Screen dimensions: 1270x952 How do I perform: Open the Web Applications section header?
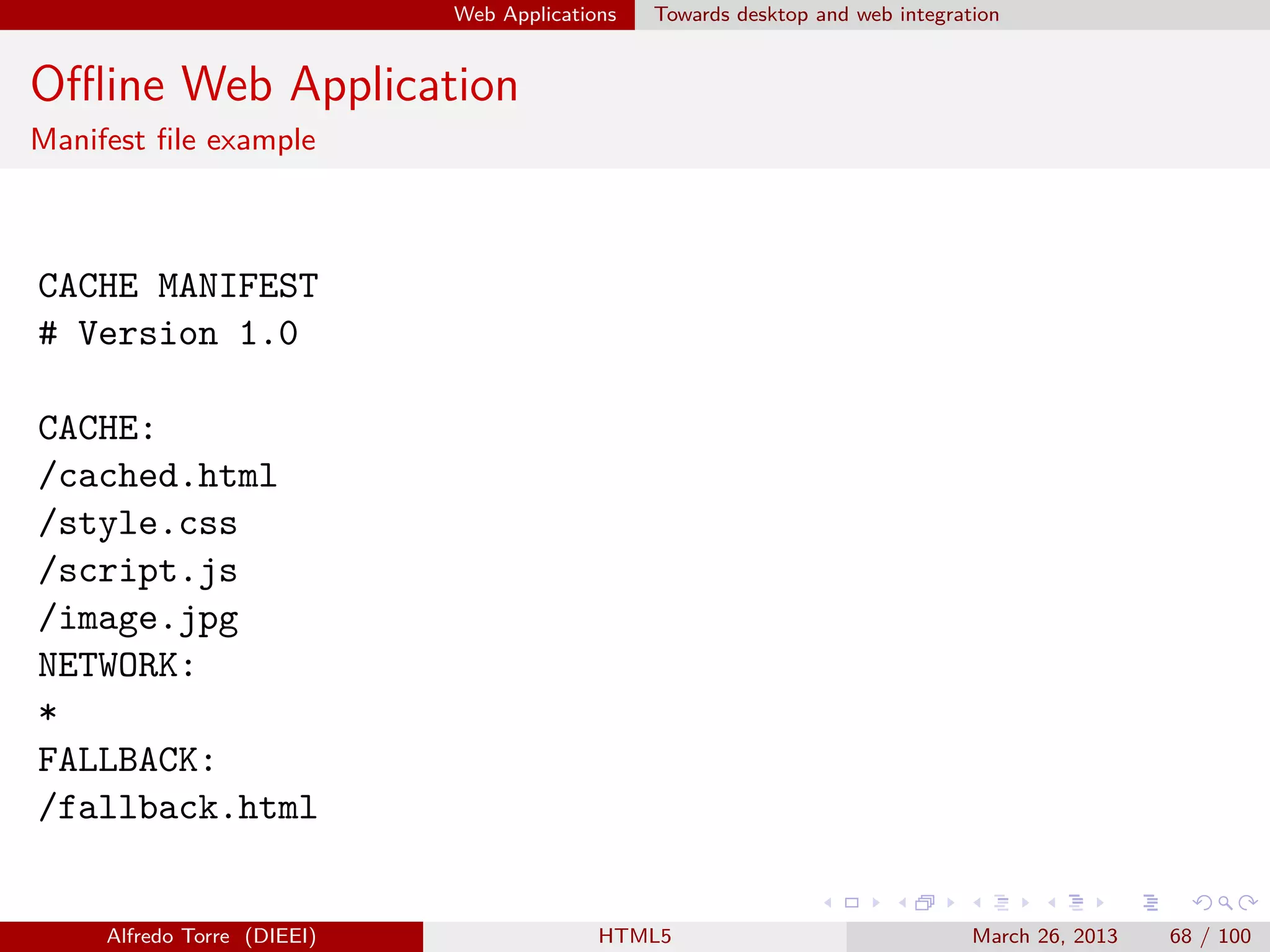(535, 14)
